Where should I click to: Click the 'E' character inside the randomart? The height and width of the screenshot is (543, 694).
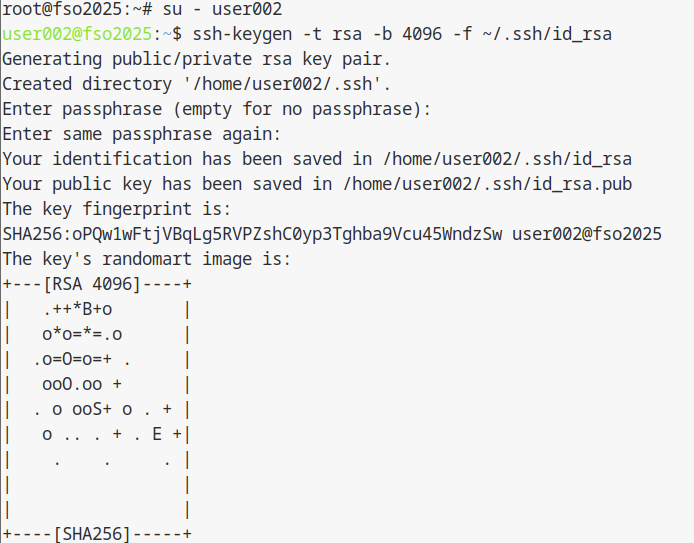(x=157, y=433)
